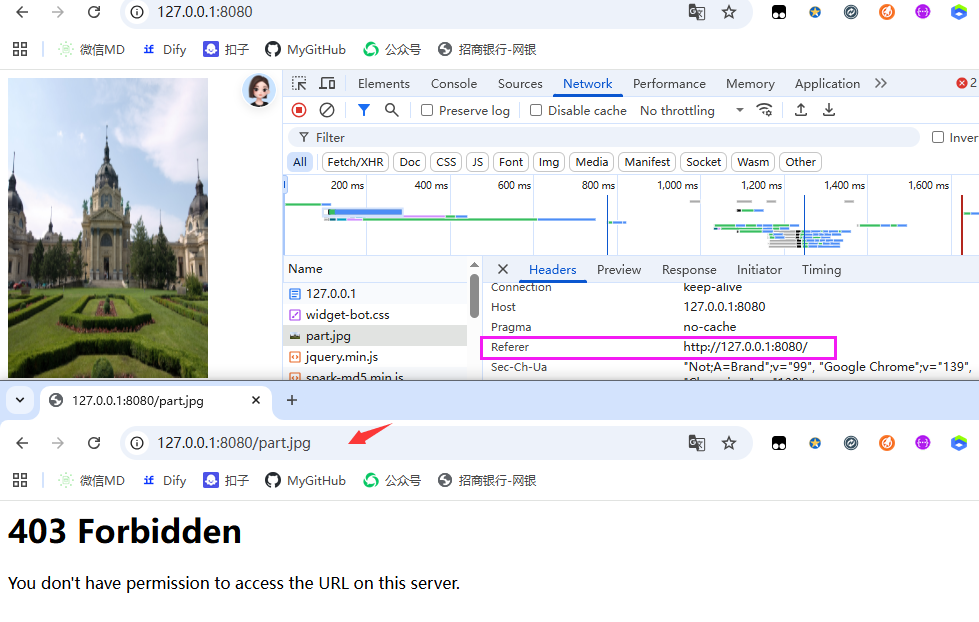Open apps grid icon in top bookmarks bar
The width and height of the screenshot is (979, 622).
[20, 49]
